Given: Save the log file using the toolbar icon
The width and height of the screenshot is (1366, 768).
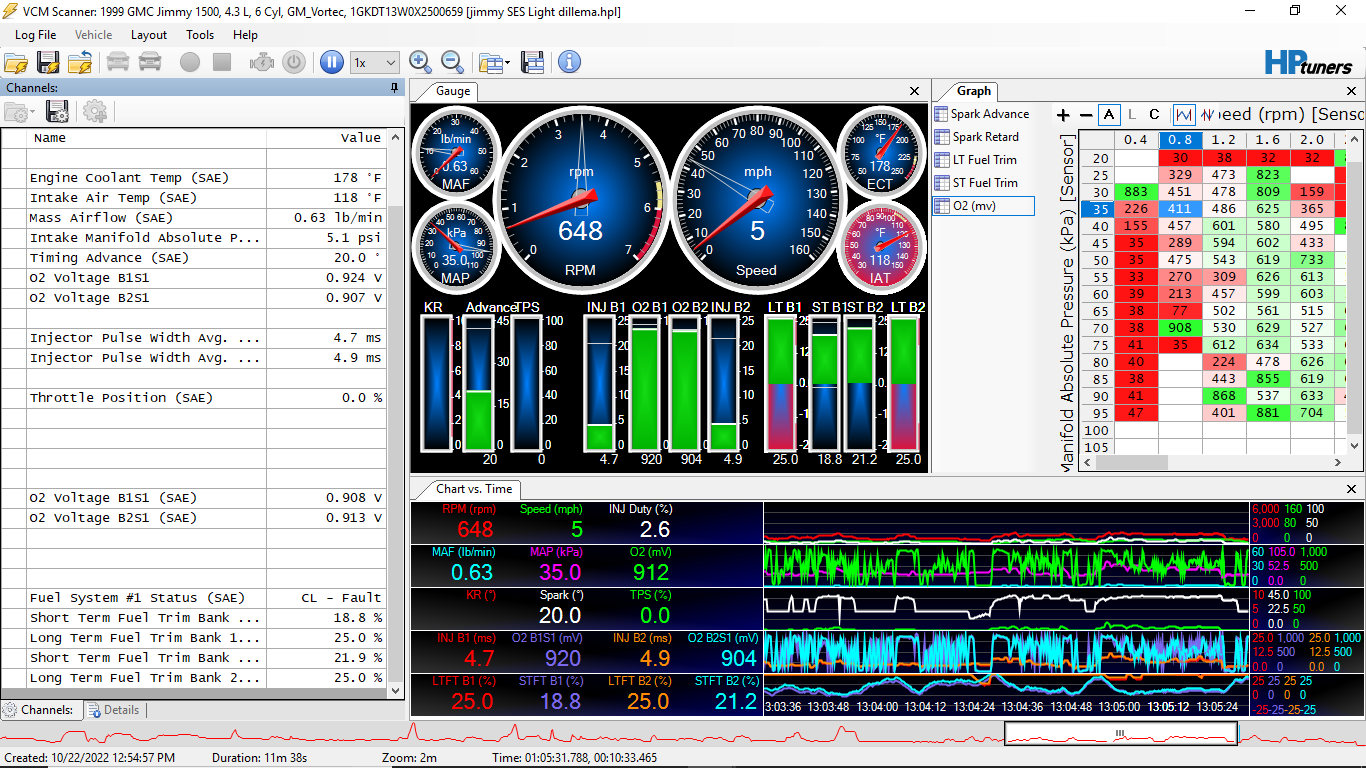Looking at the screenshot, I should [48, 63].
